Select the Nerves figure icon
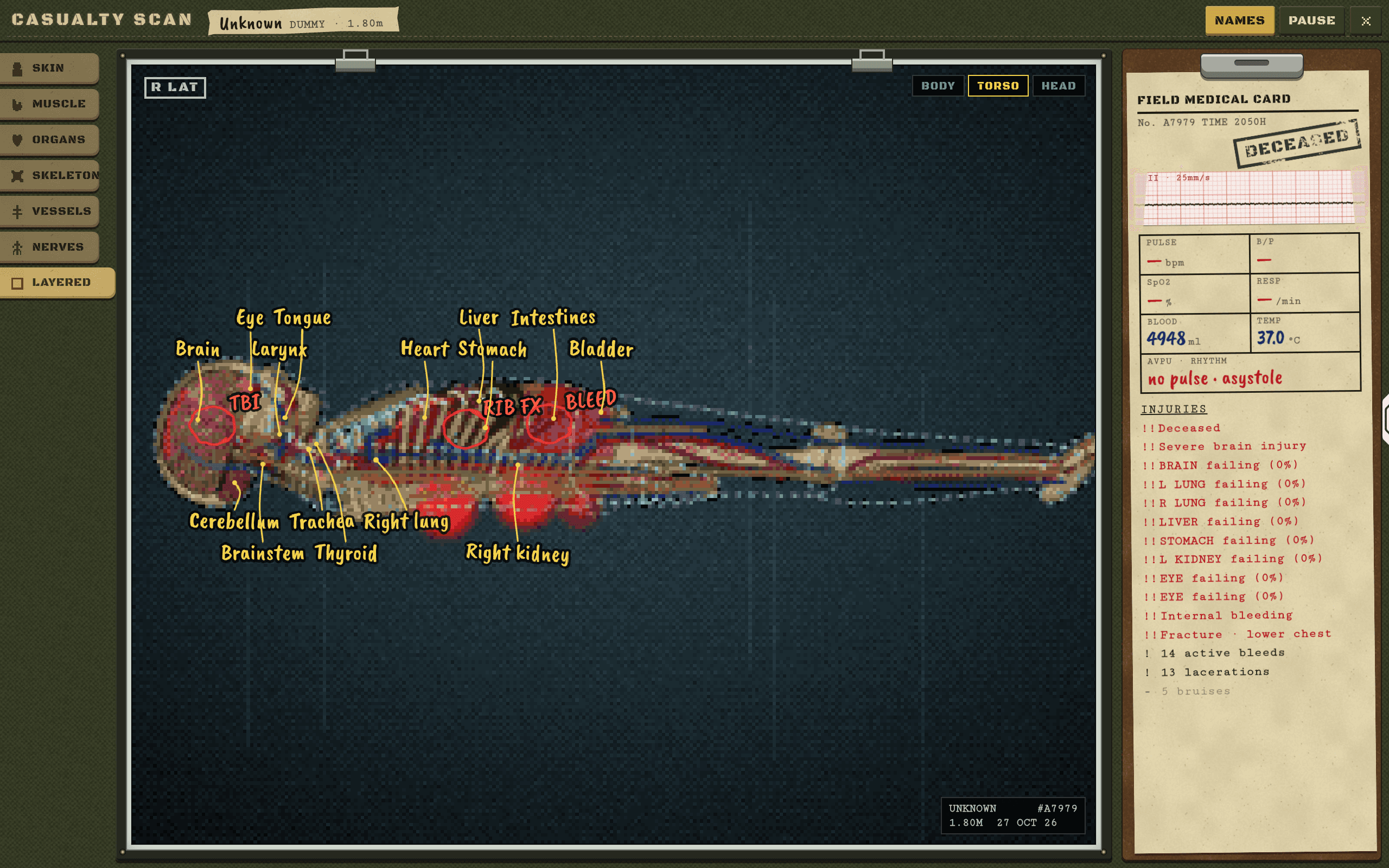1389x868 pixels. click(x=17, y=247)
